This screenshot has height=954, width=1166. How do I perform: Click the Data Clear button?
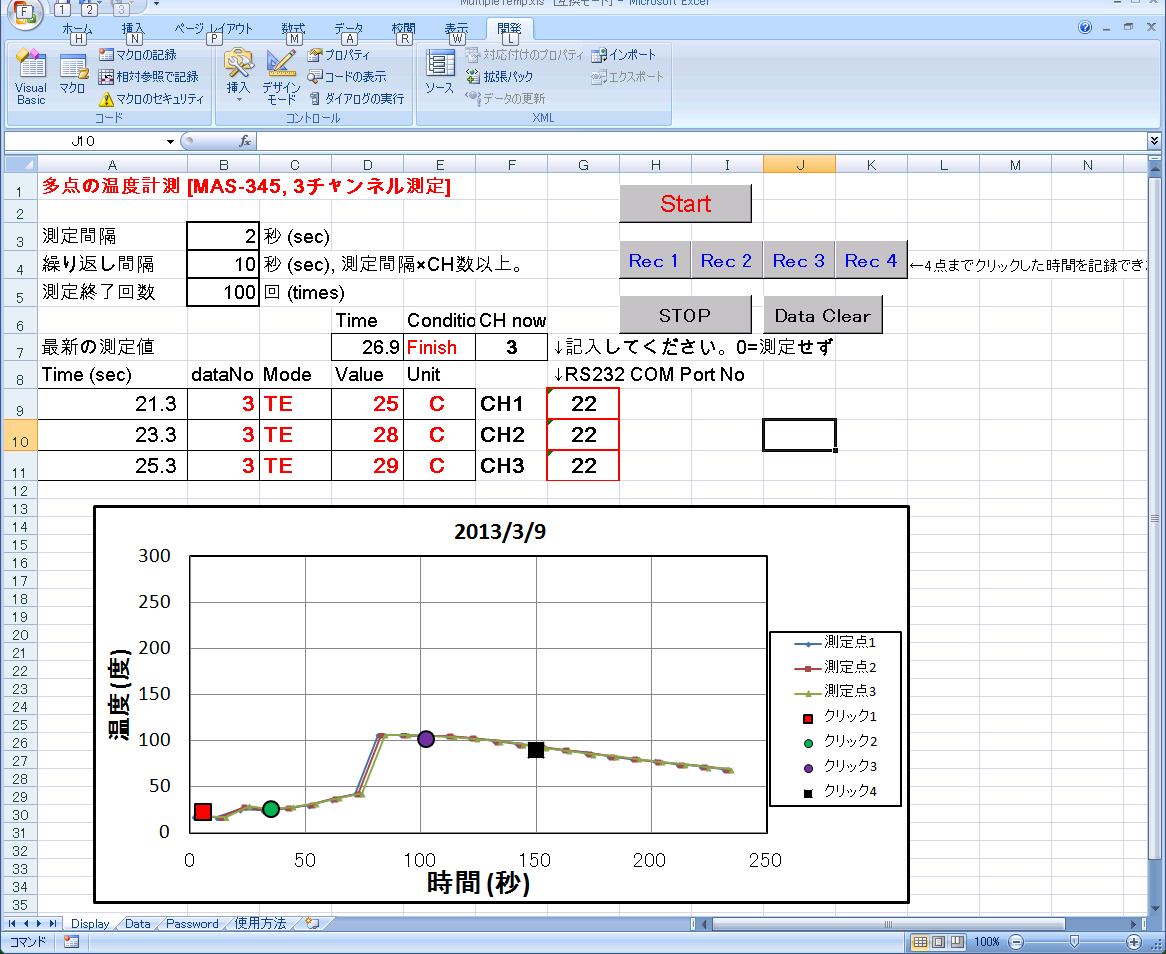822,315
